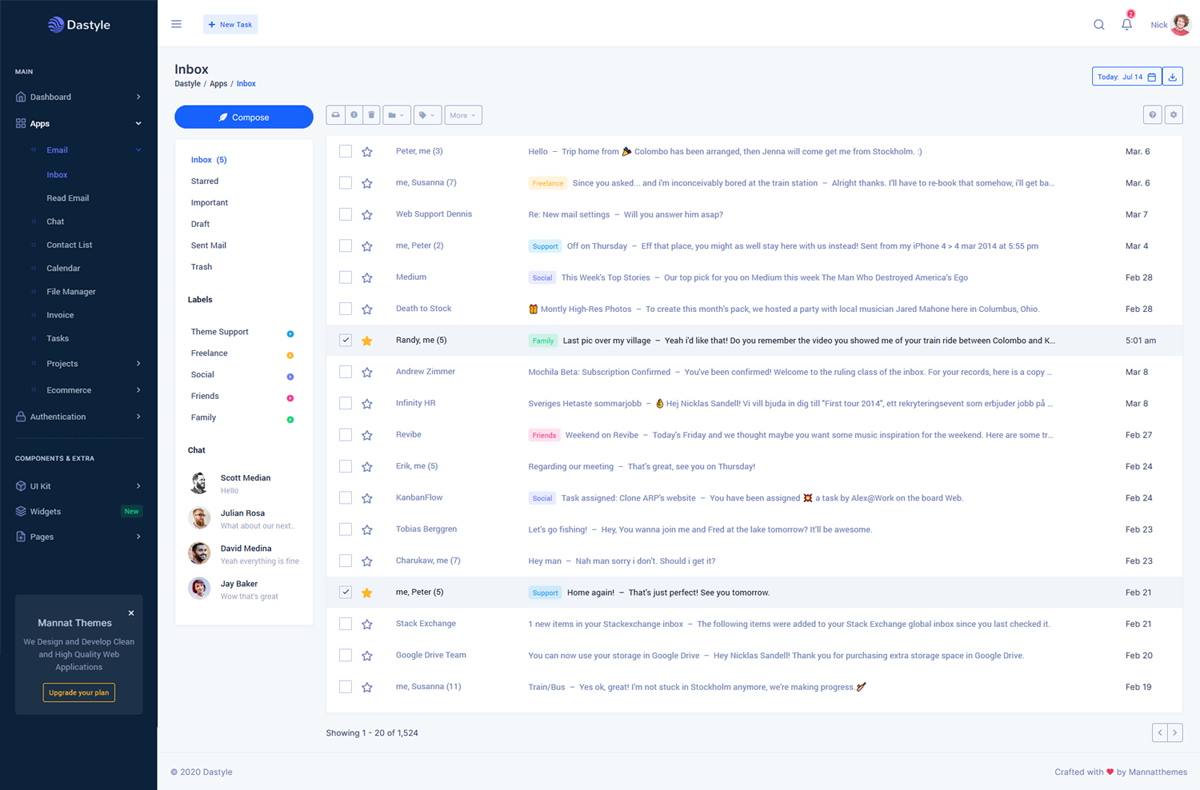Screen dimensions: 1200x790
Task: Open the tag label dropdown in toolbar
Action: point(427,116)
